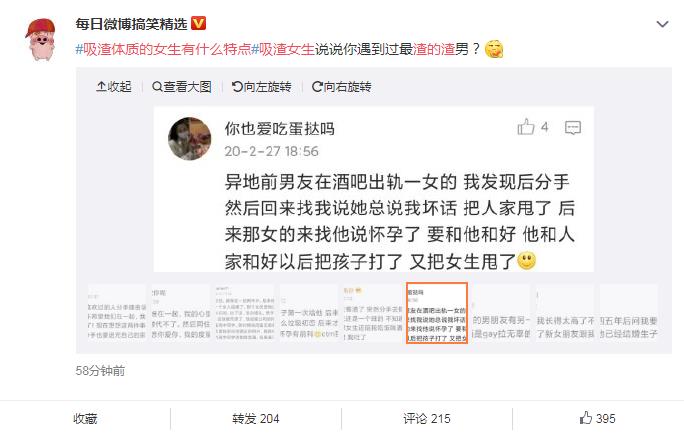The height and width of the screenshot is (434, 684).
Task: Click 收藏 to favorite the post
Action: pyautogui.click(x=85, y=419)
